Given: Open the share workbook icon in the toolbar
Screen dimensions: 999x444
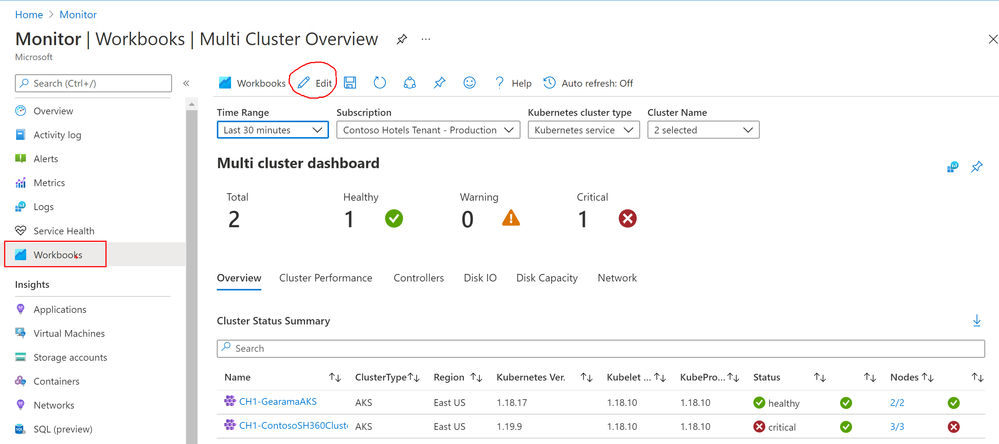Looking at the screenshot, I should pyautogui.click(x=410, y=83).
